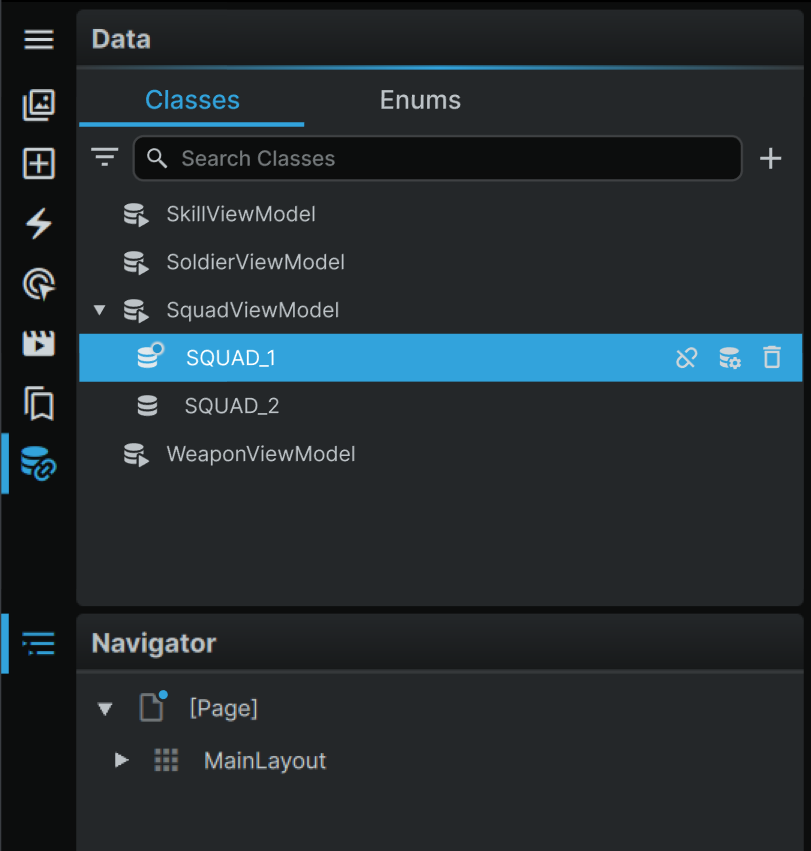Viewport: 811px width, 851px height.
Task: Click the Search Classes input field
Action: pyautogui.click(x=438, y=158)
